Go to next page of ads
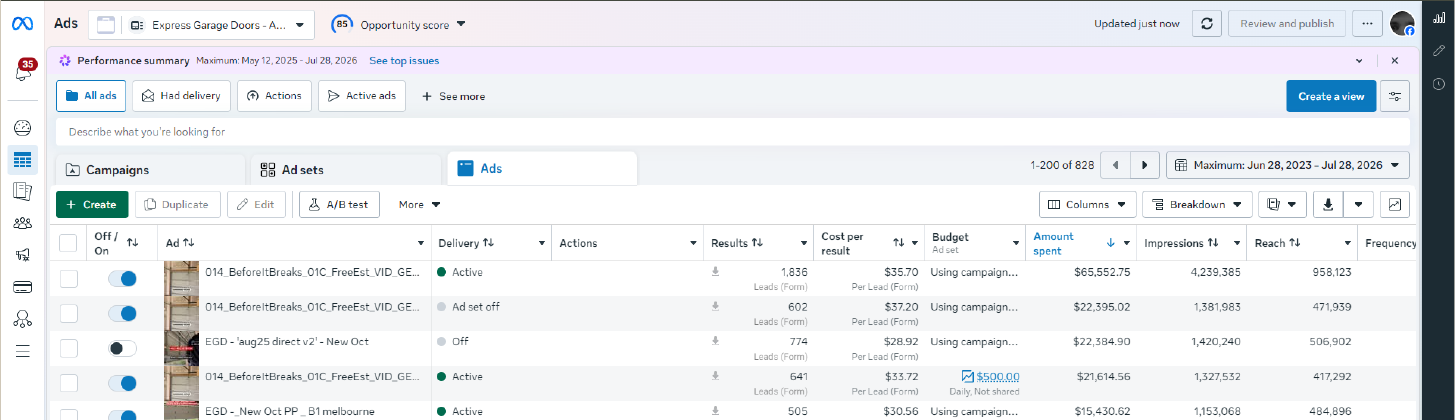The image size is (1455, 420). [1145, 165]
